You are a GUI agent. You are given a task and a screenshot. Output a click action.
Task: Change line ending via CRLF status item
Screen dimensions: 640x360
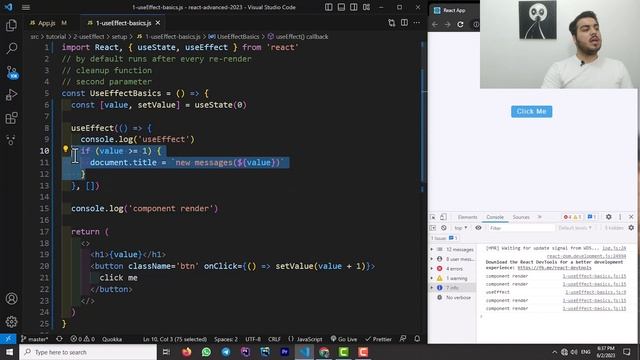click(x=274, y=339)
